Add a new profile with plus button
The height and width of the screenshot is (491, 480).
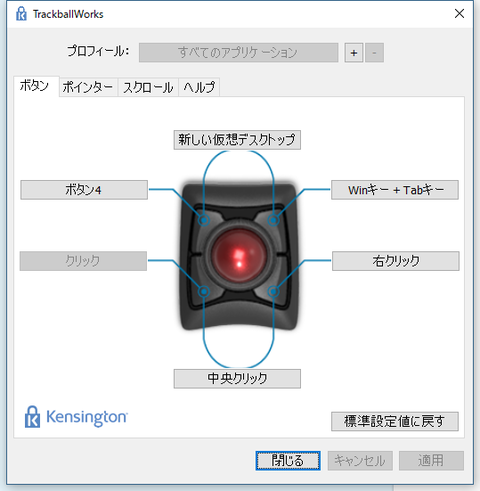tap(354, 53)
